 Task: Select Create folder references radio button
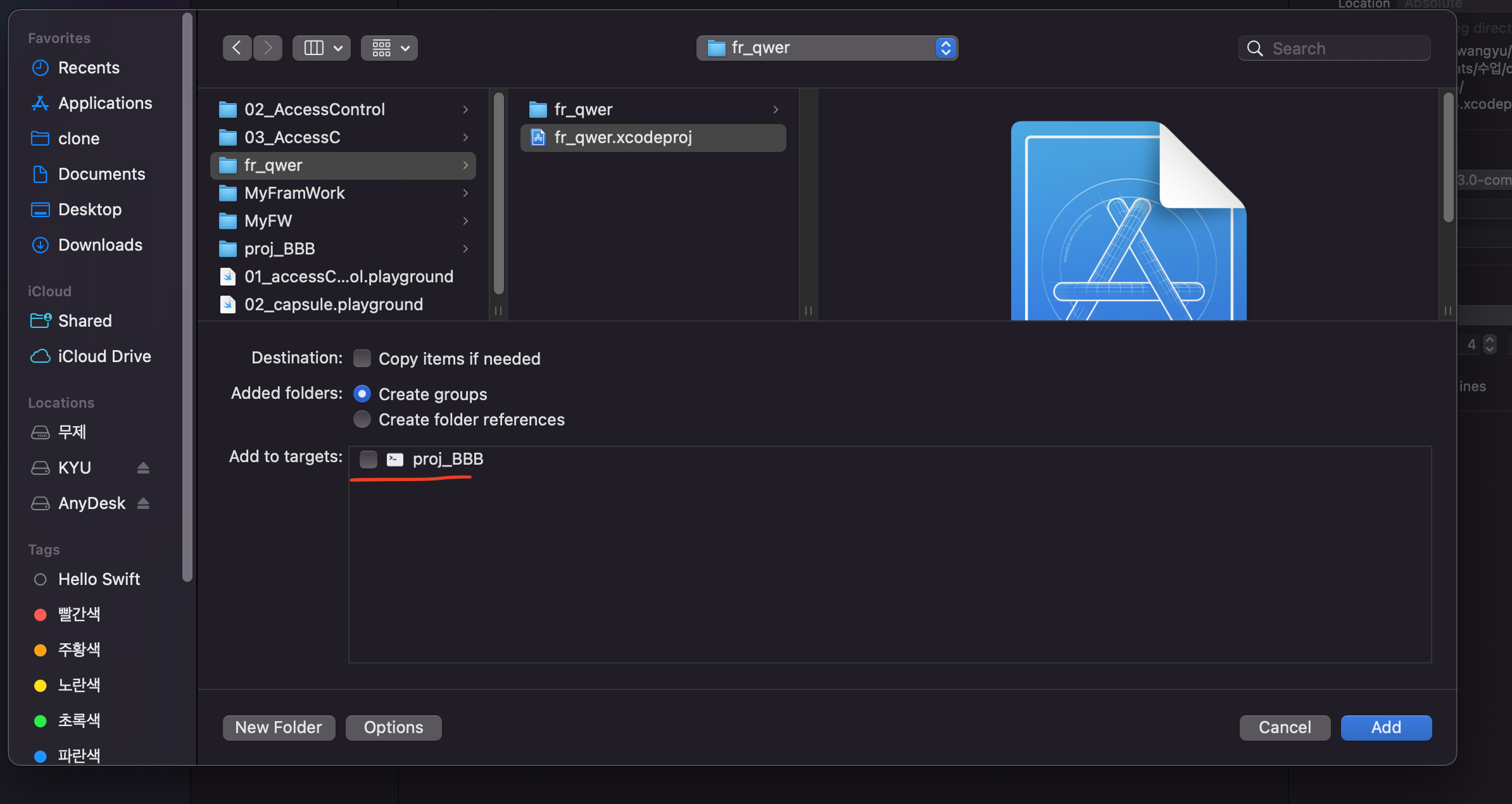(x=362, y=419)
